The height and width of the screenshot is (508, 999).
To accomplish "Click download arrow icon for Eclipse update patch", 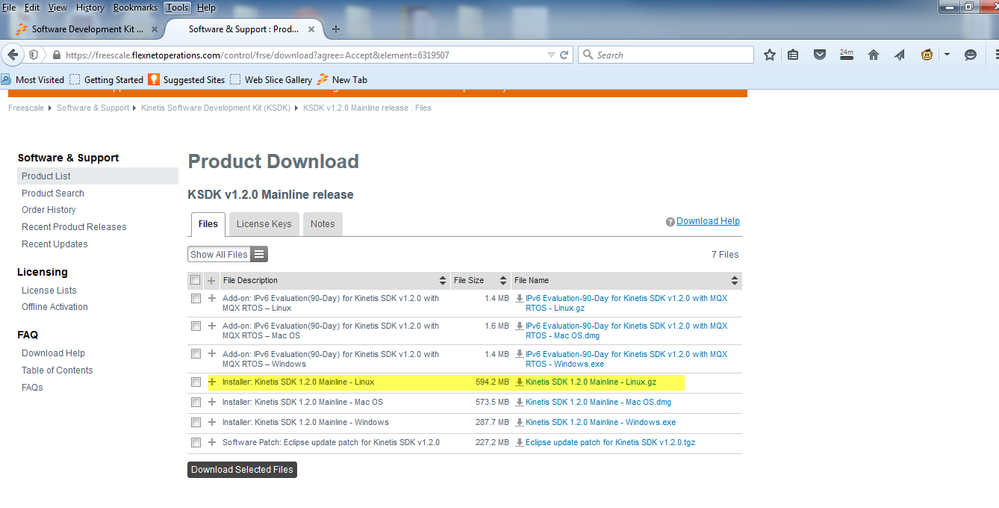I will [x=519, y=442].
